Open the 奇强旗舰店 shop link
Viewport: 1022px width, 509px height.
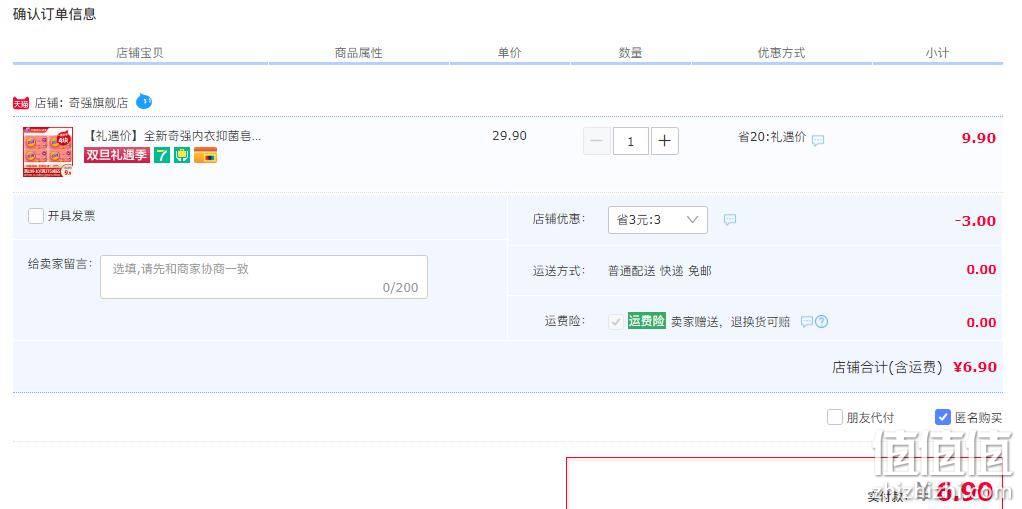click(x=98, y=103)
